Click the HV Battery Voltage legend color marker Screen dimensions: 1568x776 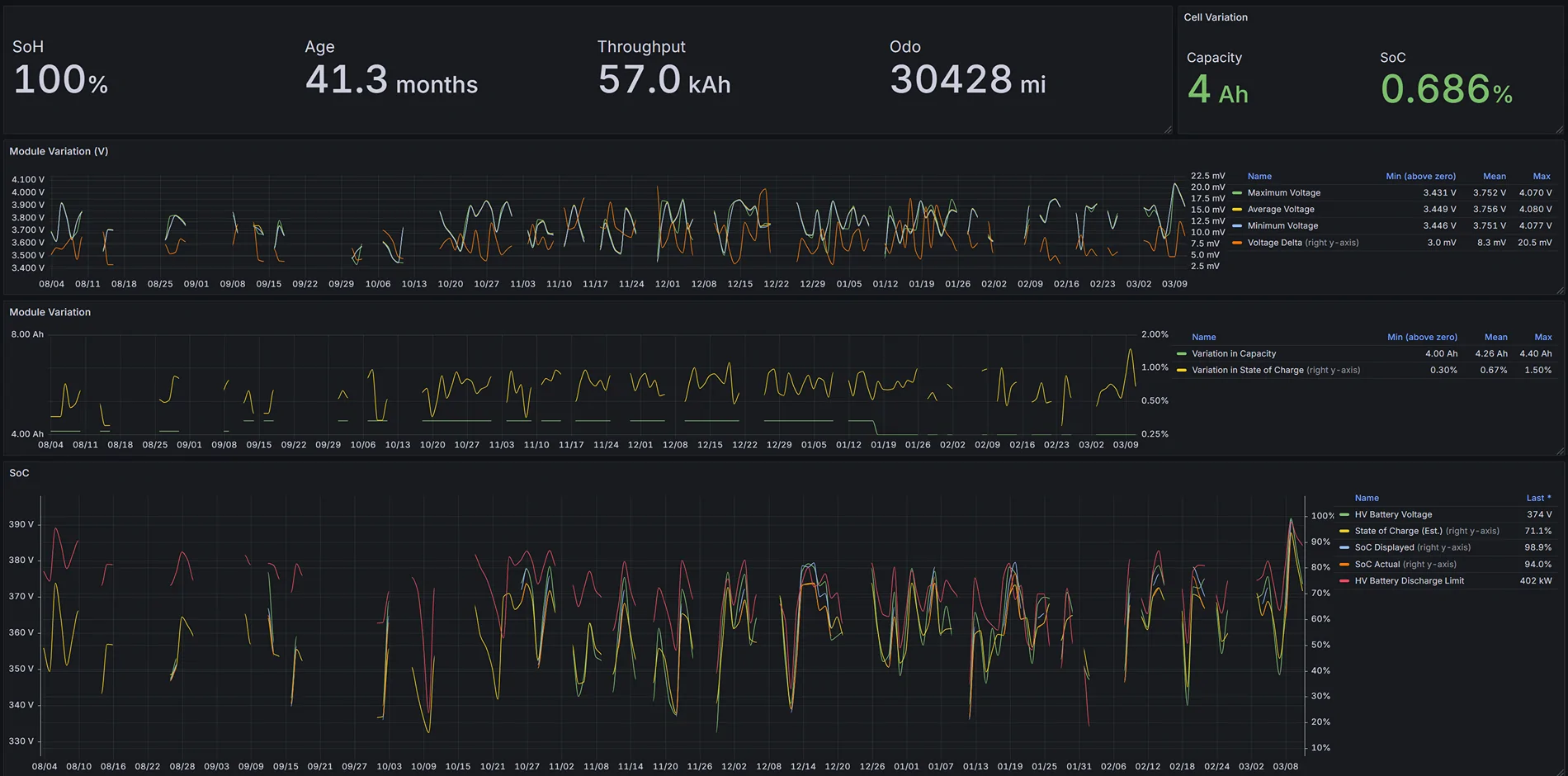1344,515
